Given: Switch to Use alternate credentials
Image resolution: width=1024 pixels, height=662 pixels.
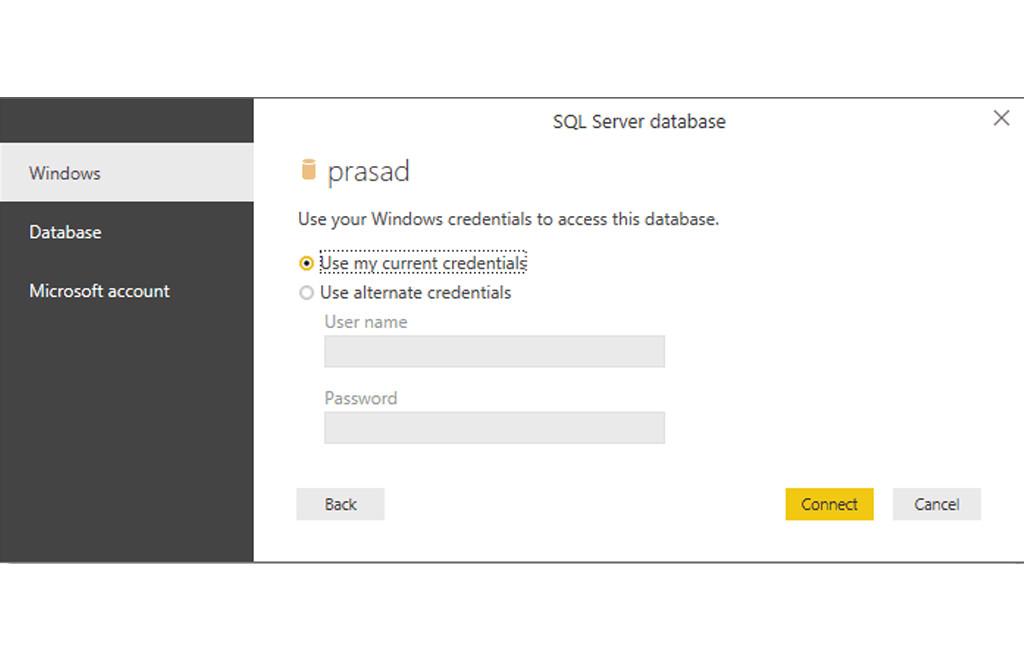Looking at the screenshot, I should (307, 292).
